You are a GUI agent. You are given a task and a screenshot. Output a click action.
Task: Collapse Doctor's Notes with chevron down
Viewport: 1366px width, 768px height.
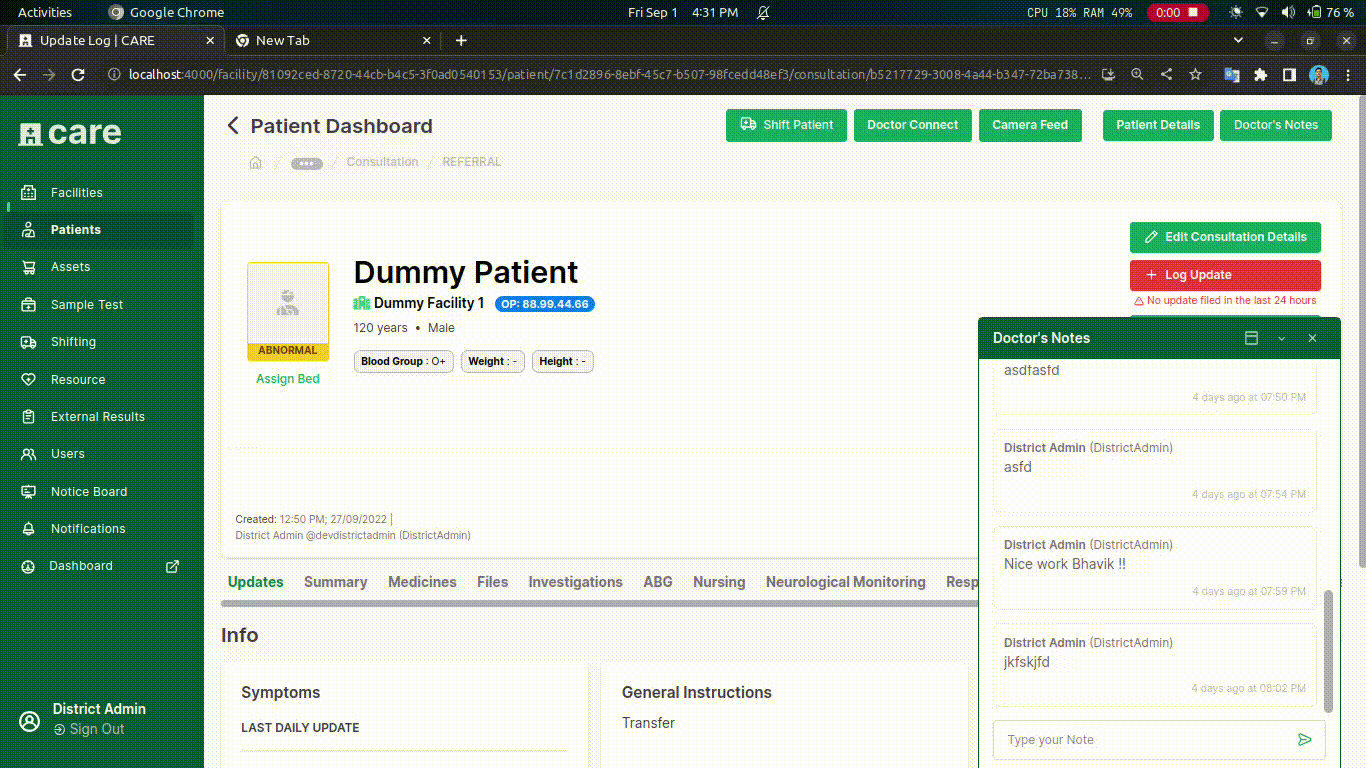(1282, 339)
